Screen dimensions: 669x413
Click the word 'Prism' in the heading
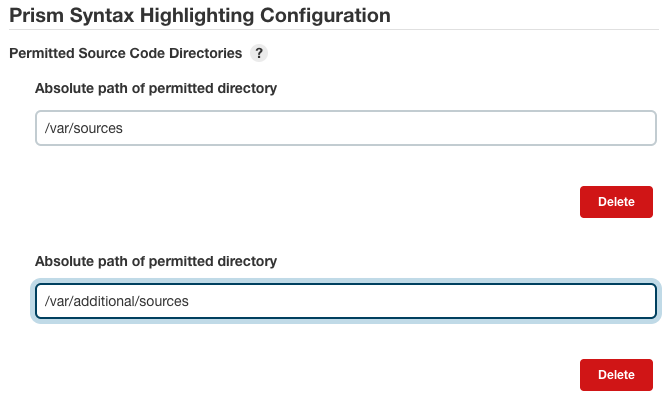(x=36, y=16)
